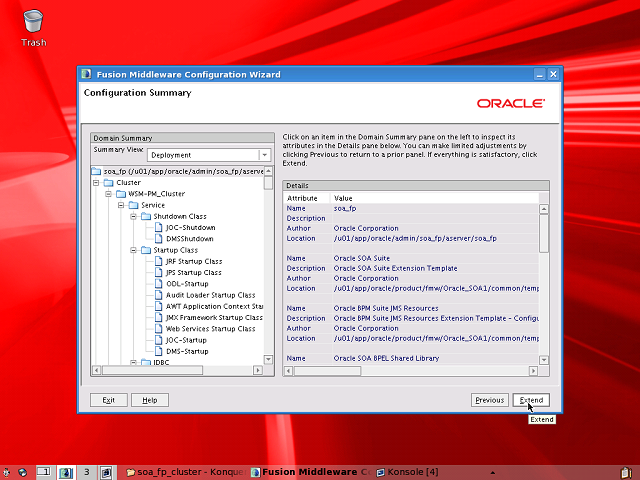The image size is (640, 480).
Task: Collapse the Cluster tree node
Action: pyautogui.click(x=96, y=182)
